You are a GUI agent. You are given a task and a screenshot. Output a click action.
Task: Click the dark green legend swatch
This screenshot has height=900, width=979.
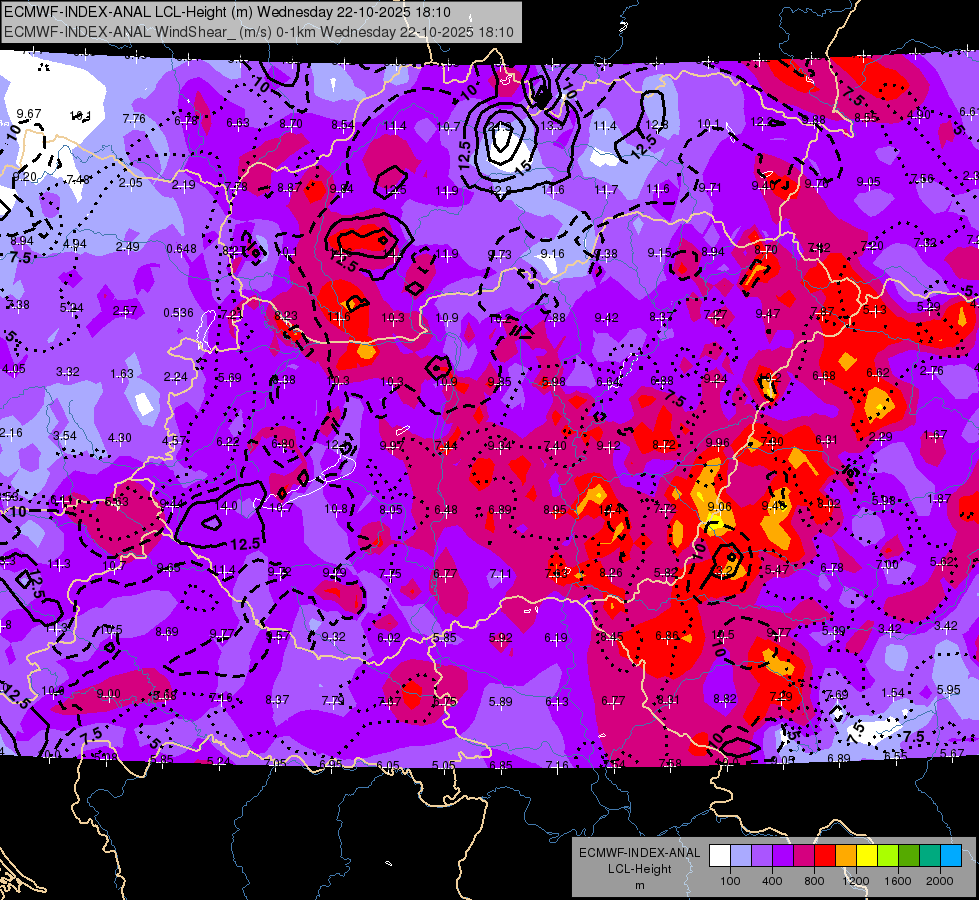(909, 856)
